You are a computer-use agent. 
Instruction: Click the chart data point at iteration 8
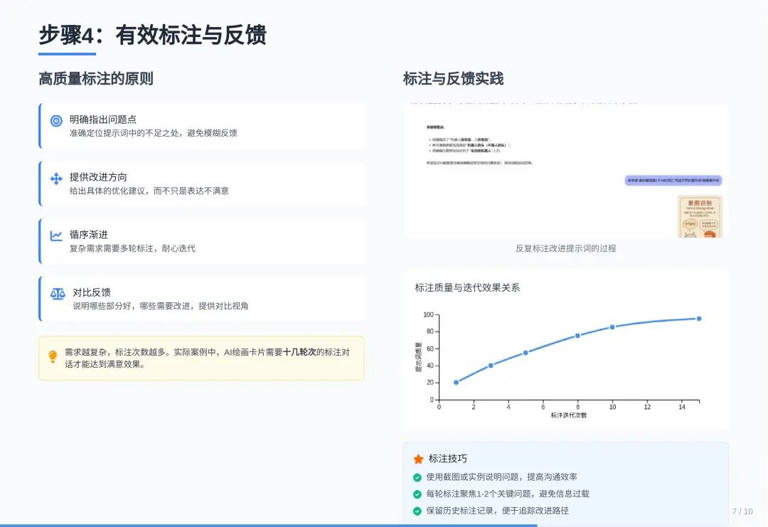[x=577, y=336]
